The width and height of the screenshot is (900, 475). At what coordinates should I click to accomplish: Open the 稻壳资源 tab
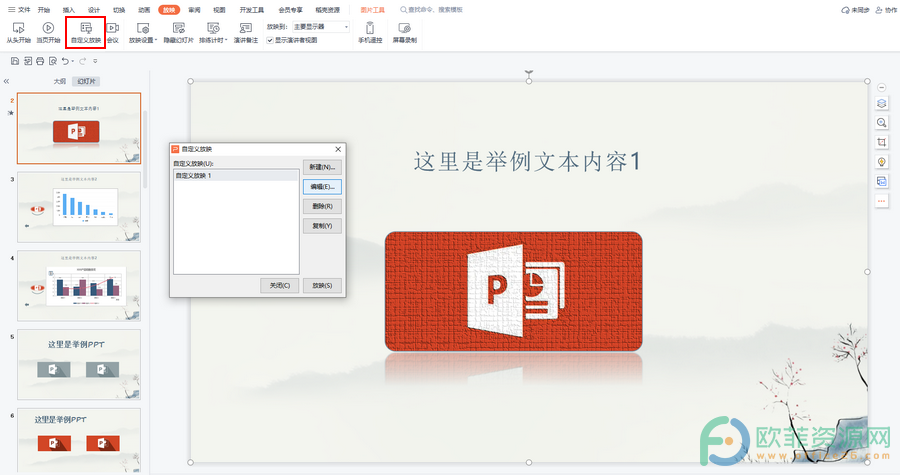click(x=328, y=10)
